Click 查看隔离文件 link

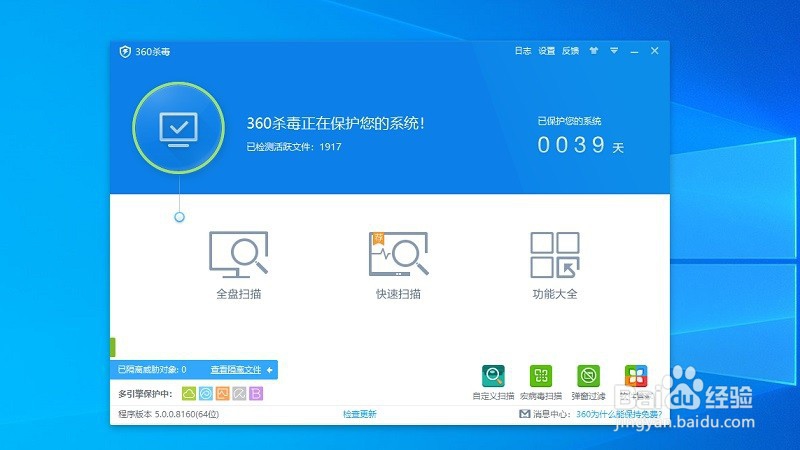click(236, 369)
